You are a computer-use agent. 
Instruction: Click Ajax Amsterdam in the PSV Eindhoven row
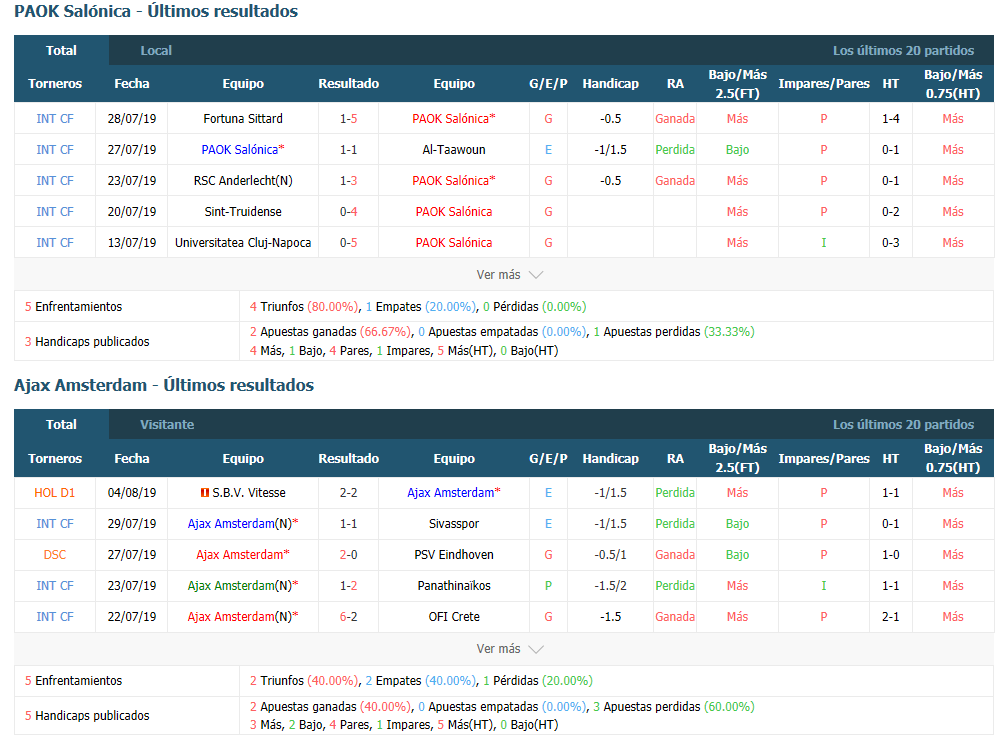(x=240, y=555)
